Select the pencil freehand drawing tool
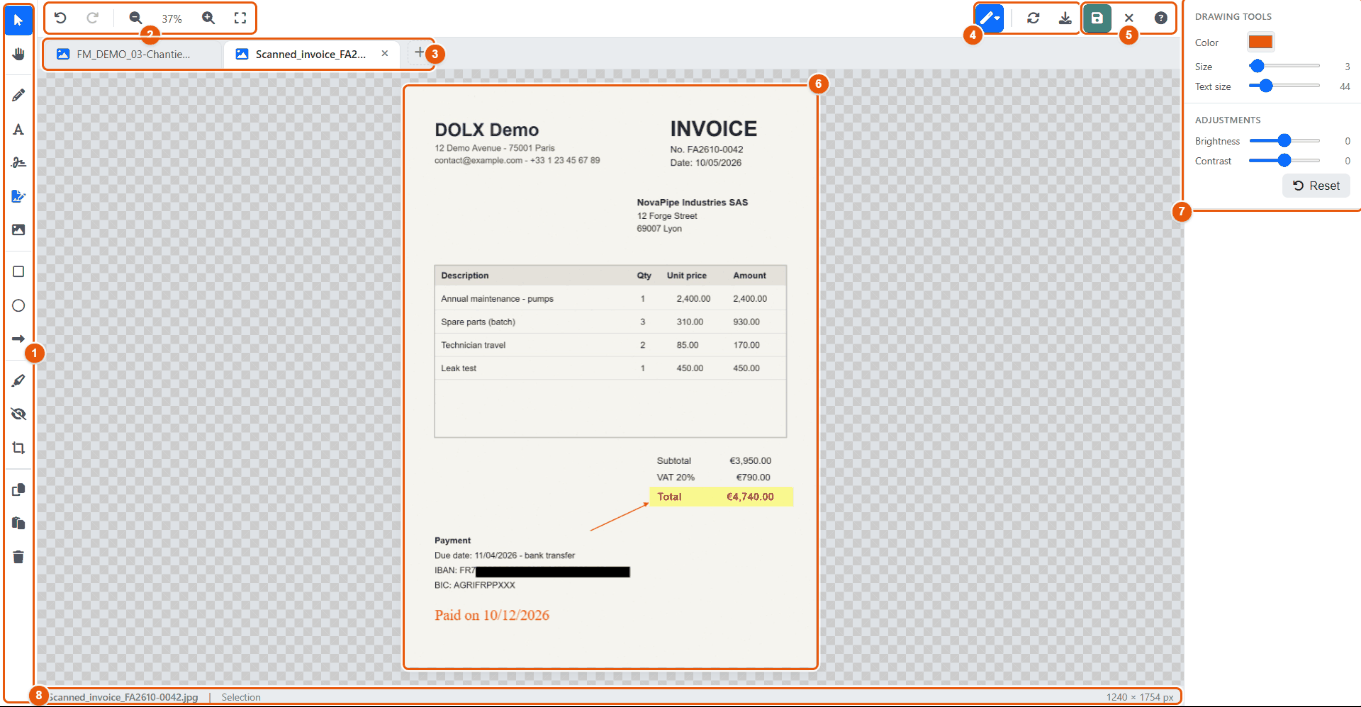Viewport: 1361px width, 707px height. tap(18, 96)
